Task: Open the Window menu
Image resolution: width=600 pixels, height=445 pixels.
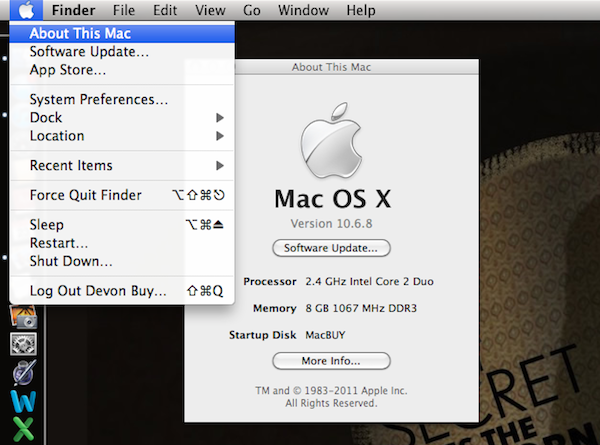Action: pyautogui.click(x=303, y=10)
